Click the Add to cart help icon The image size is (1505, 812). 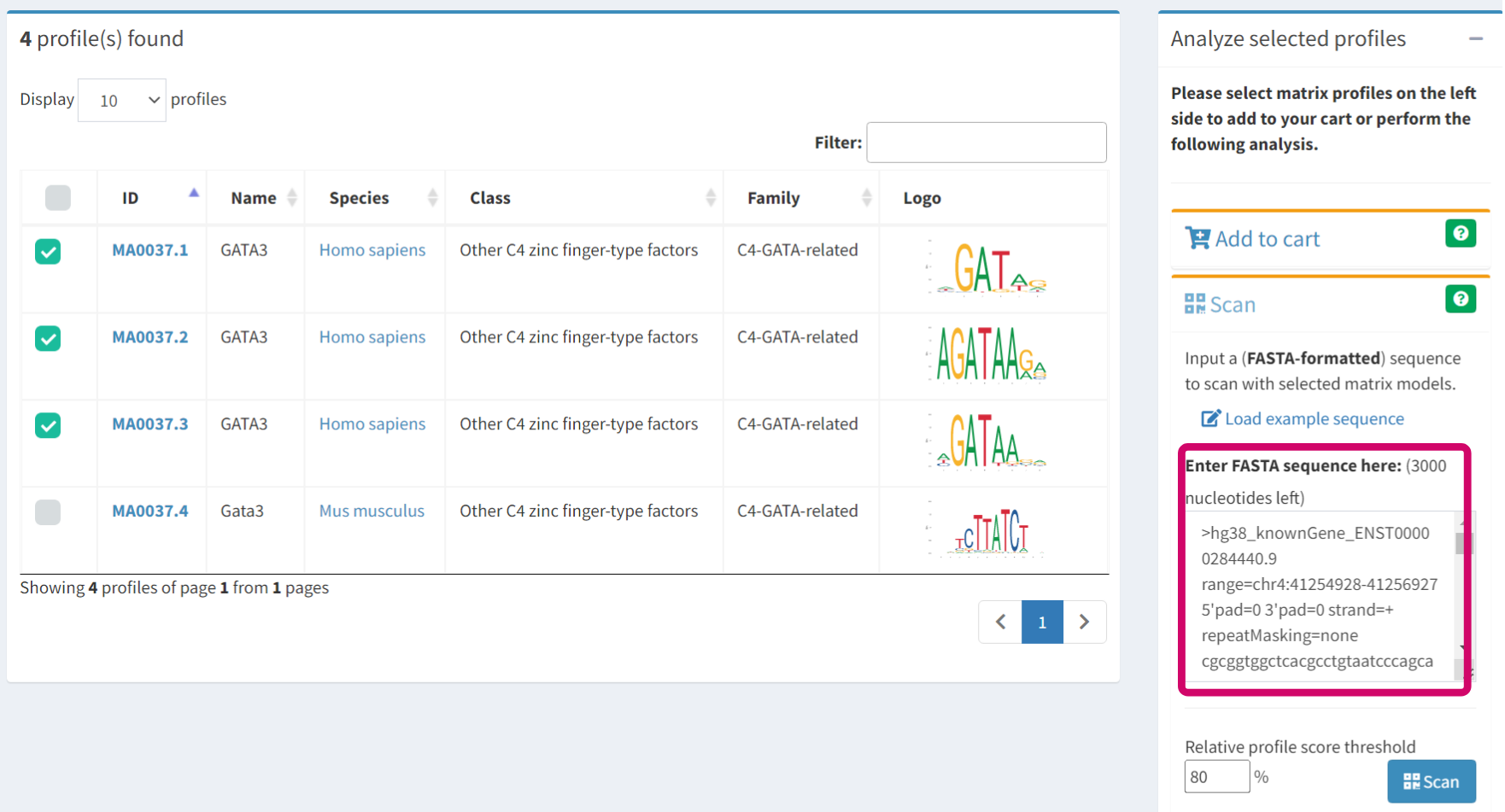pos(1460,233)
